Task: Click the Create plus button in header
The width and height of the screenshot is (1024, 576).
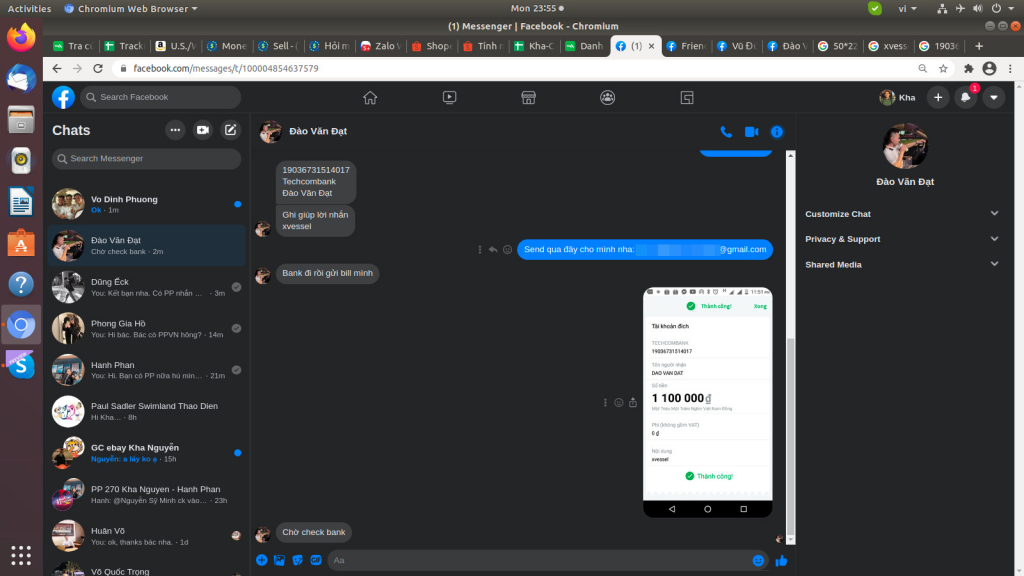Action: click(x=938, y=97)
